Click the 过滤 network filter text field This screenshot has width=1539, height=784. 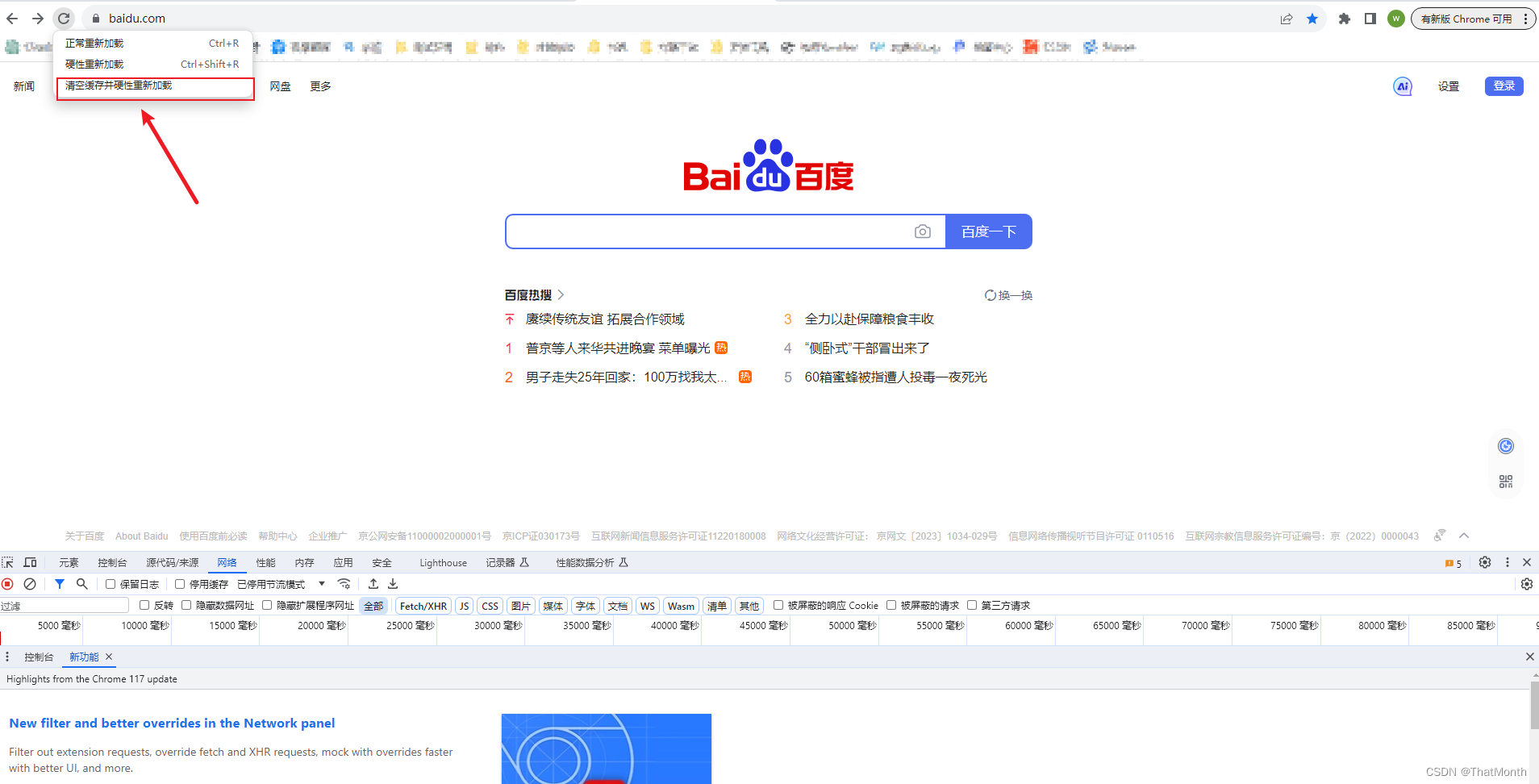point(65,606)
